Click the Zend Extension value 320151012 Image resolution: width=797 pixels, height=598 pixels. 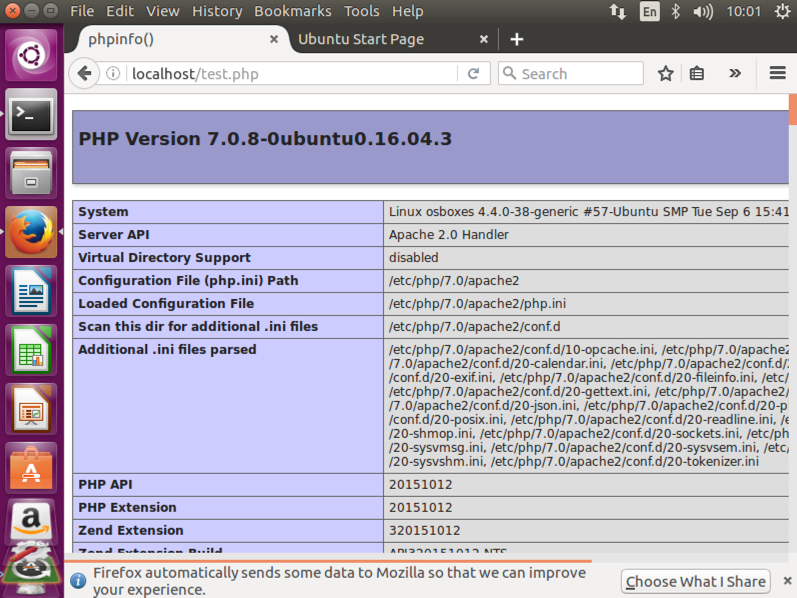coord(424,530)
